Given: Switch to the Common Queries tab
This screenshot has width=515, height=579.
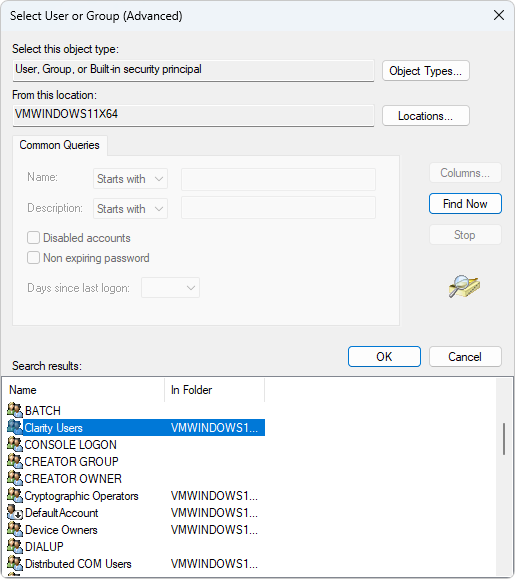Looking at the screenshot, I should click(x=59, y=145).
